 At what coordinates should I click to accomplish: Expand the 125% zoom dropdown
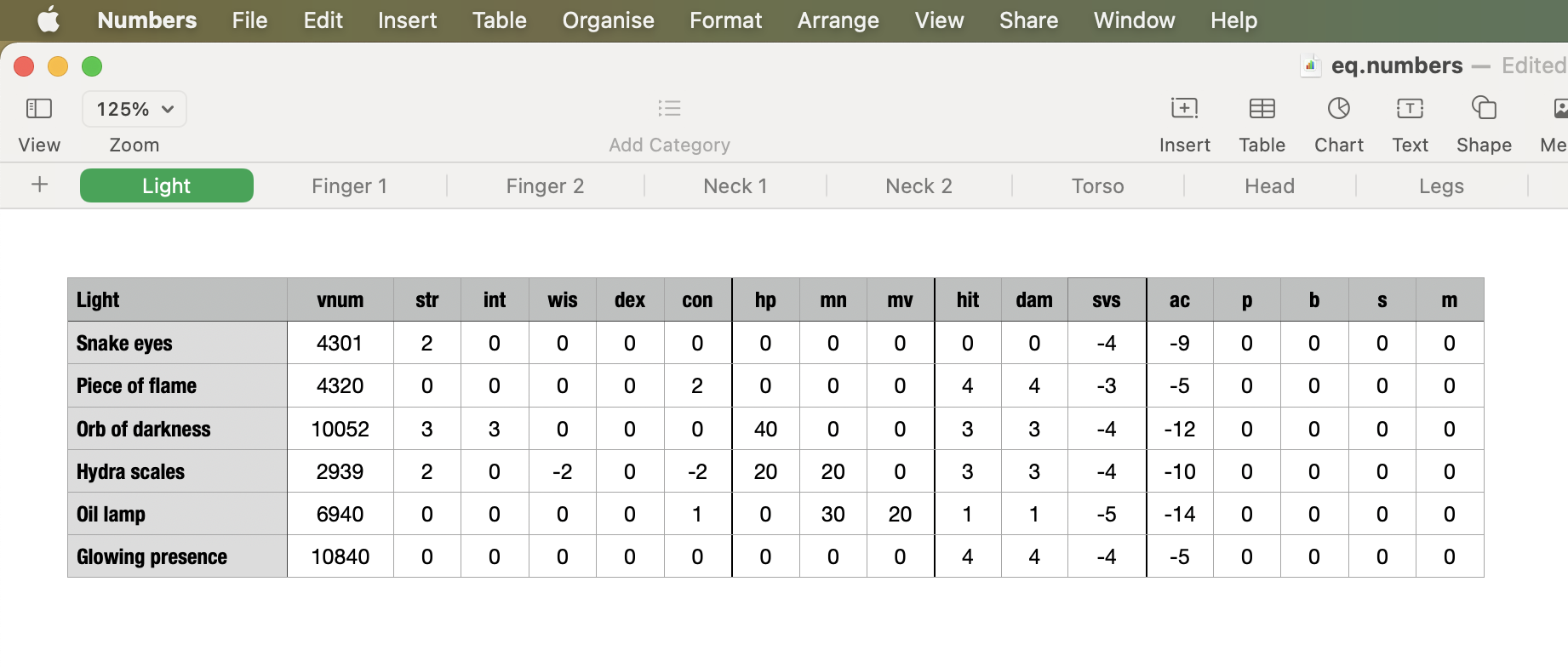134,109
